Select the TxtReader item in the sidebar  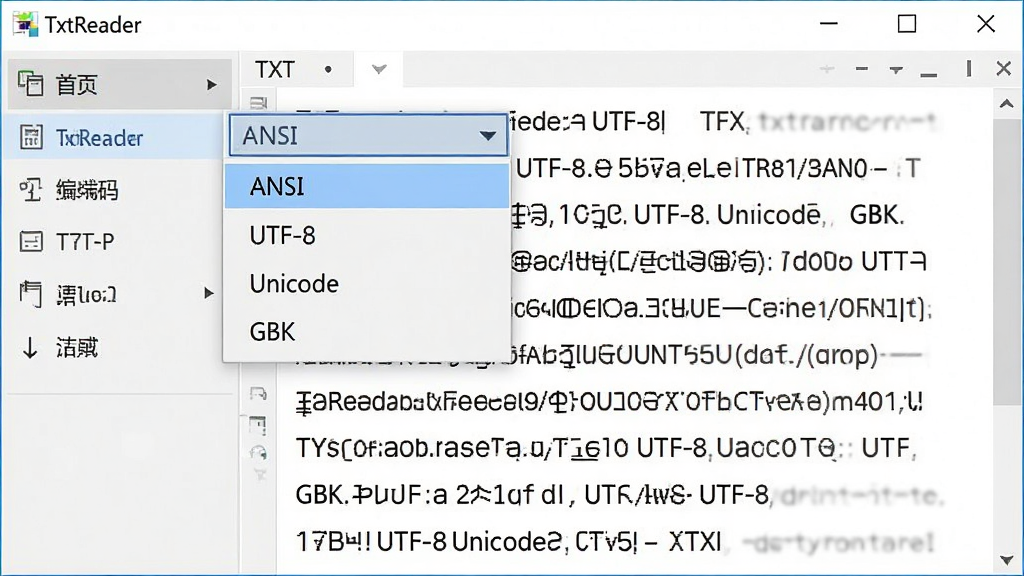[116, 138]
